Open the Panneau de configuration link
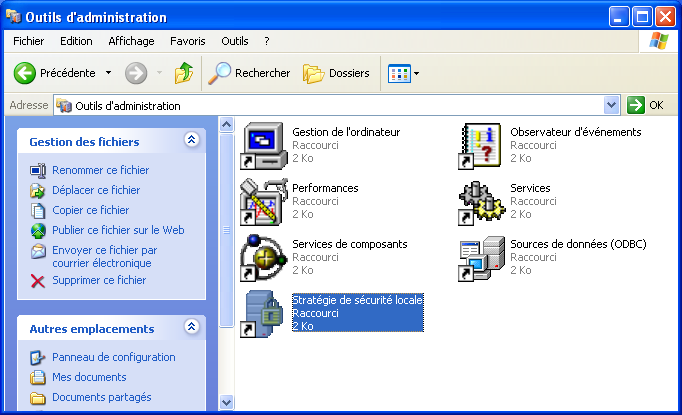Screen dimensions: 682x415 tap(113, 357)
